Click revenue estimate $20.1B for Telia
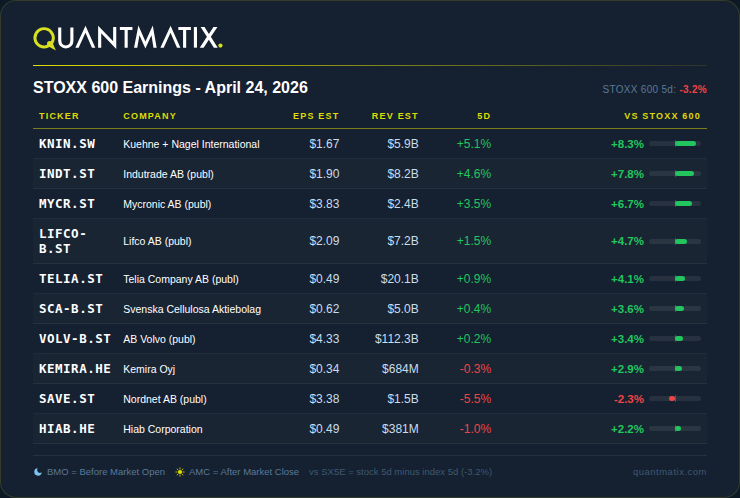Screen dimensions: 740x498 pos(400,279)
